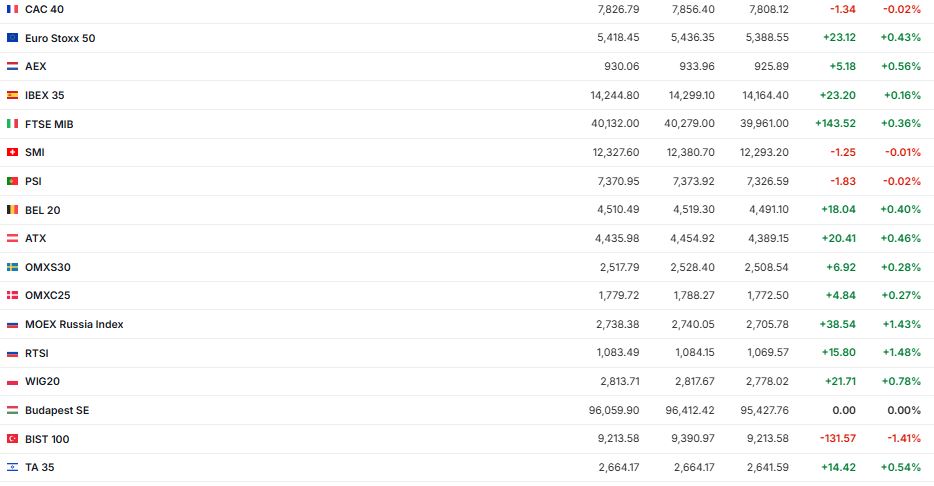Viewport: 934px width, 486px height.
Task: Click the Turkey flag icon beside BIST 100
Action: [x=12, y=439]
